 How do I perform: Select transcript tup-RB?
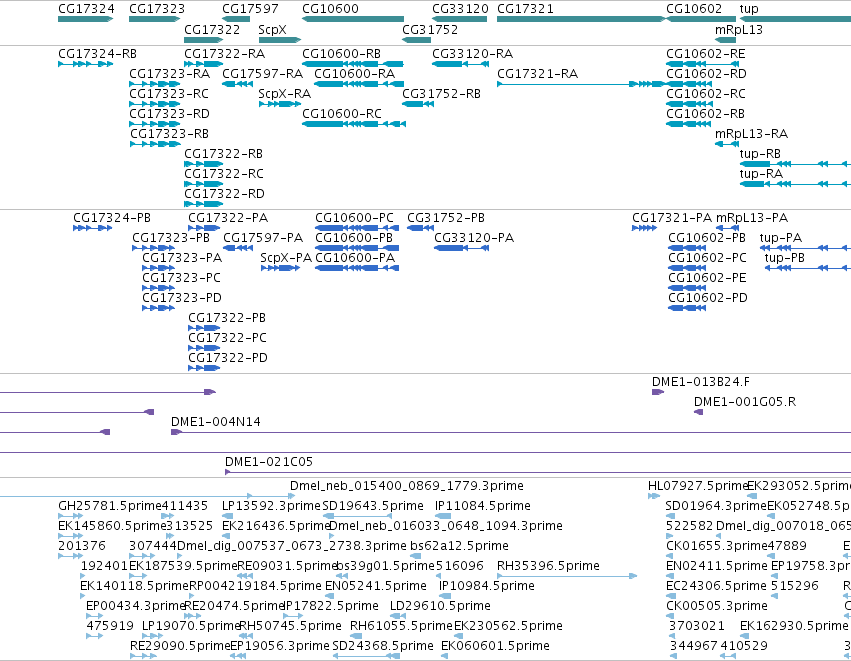point(760,154)
